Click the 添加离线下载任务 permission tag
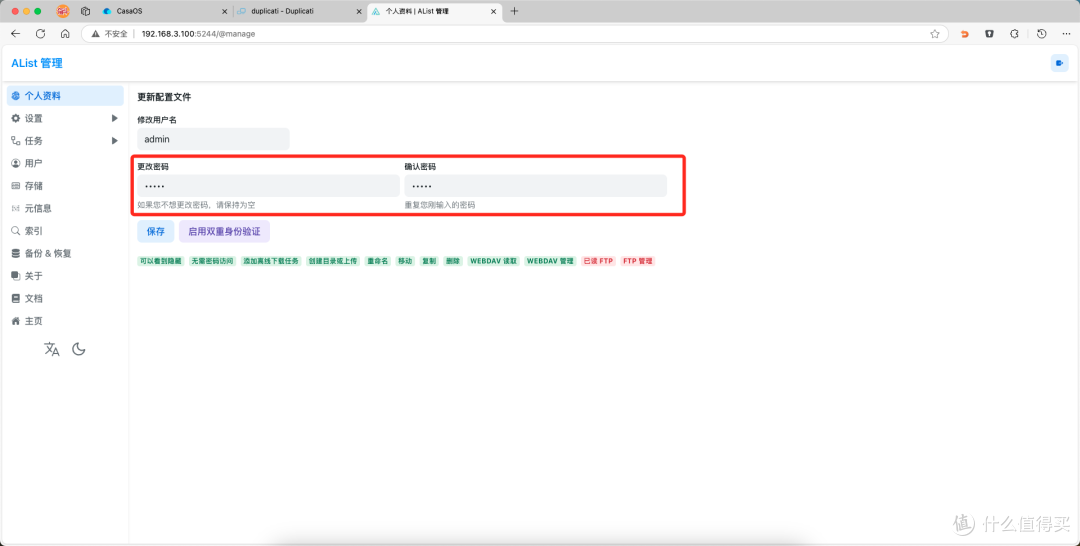 point(271,261)
